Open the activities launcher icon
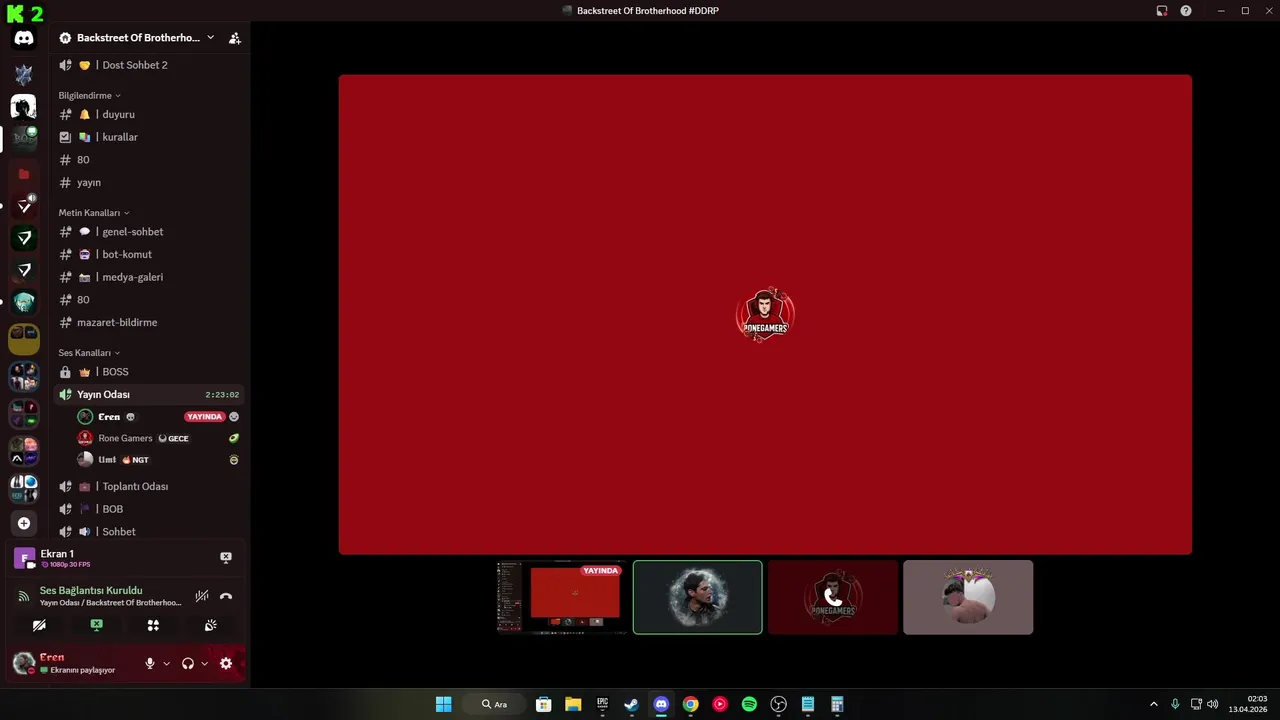1280x720 pixels. (x=153, y=625)
